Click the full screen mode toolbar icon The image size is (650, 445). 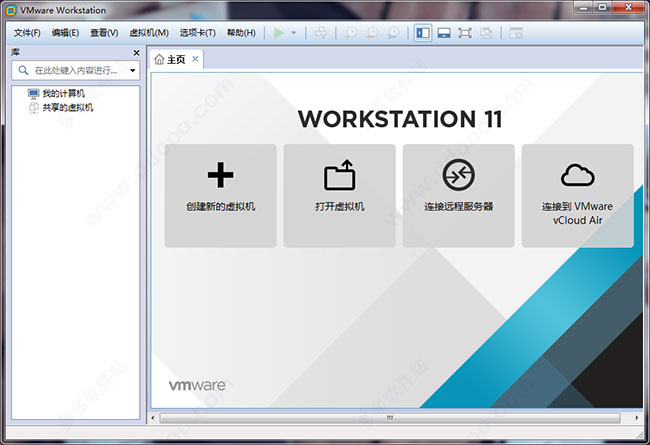click(465, 33)
